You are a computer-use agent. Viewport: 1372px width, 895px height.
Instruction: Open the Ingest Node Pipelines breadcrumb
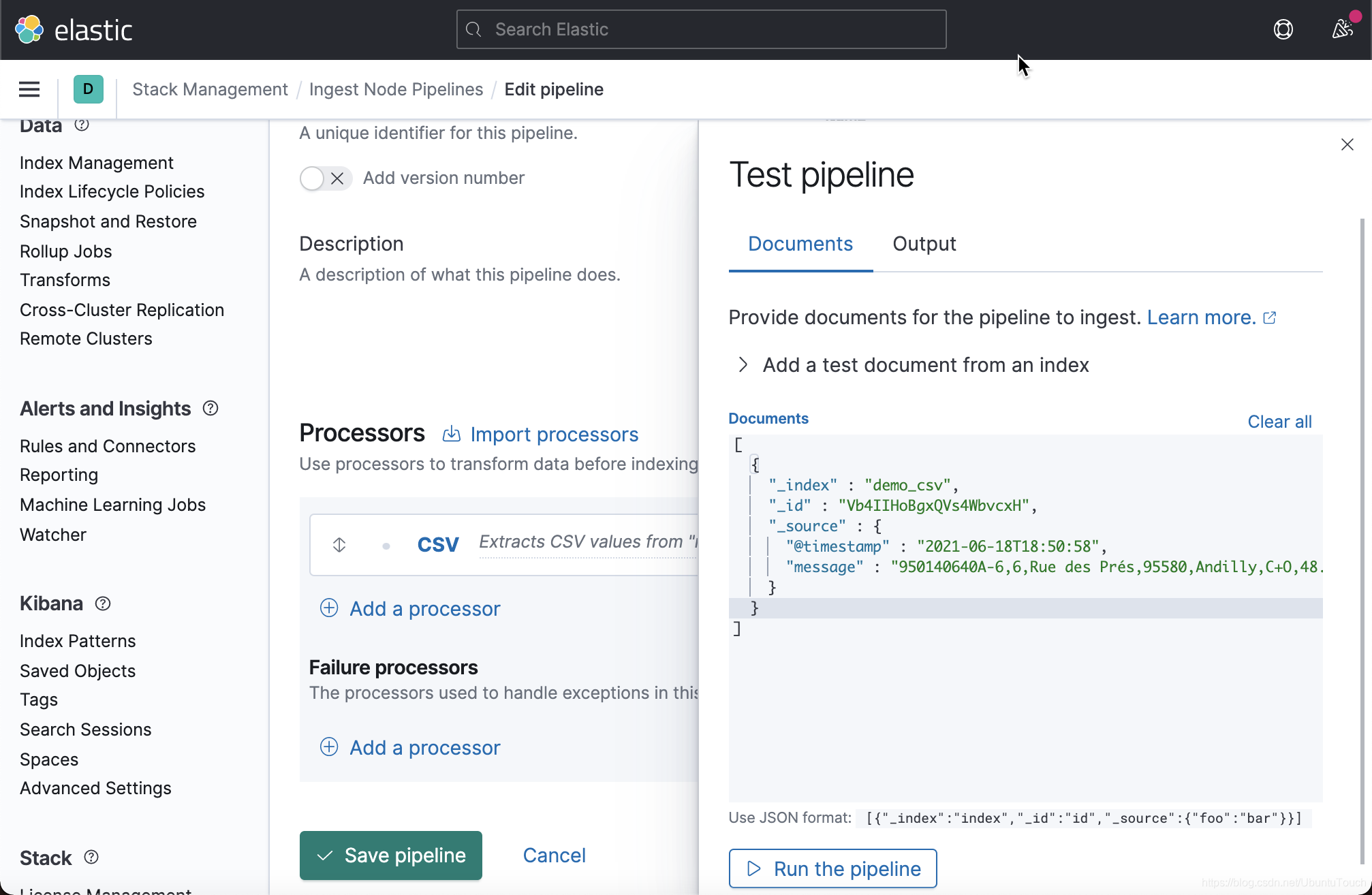point(396,89)
